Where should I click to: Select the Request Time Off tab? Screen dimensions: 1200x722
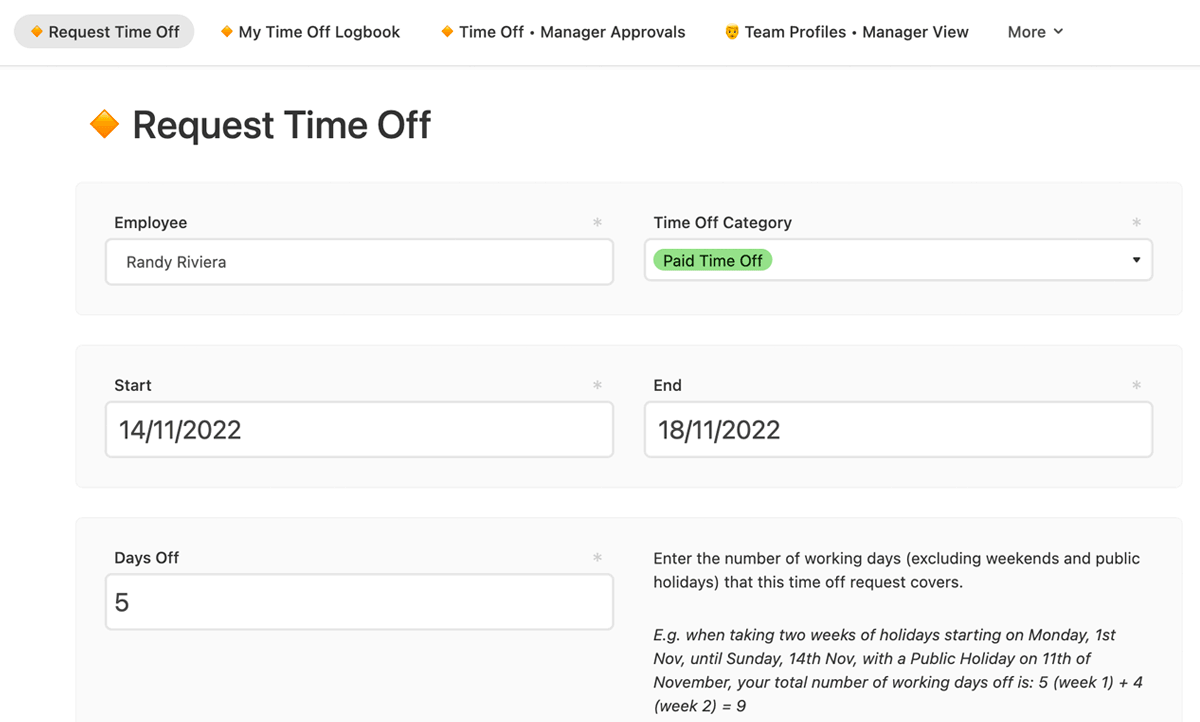pyautogui.click(x=113, y=32)
